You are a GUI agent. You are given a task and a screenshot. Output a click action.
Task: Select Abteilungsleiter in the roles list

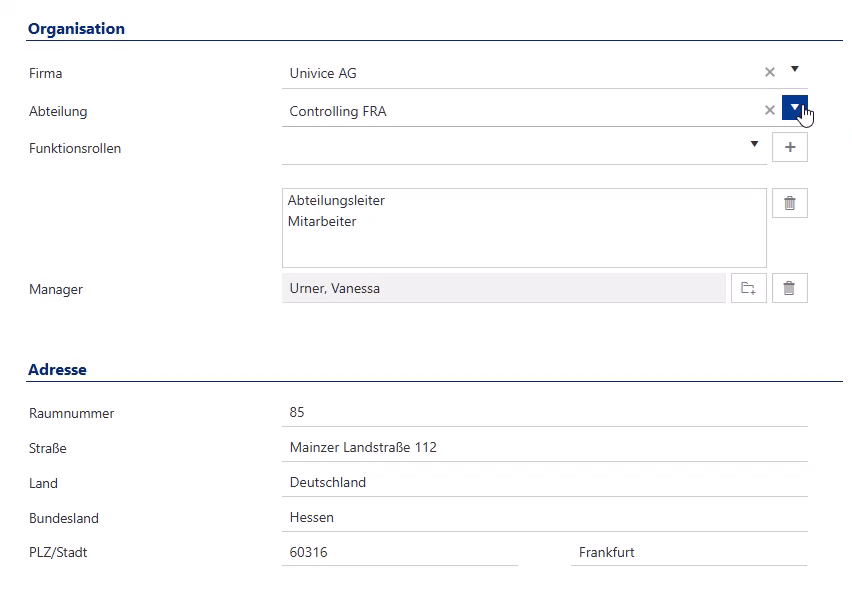point(336,200)
